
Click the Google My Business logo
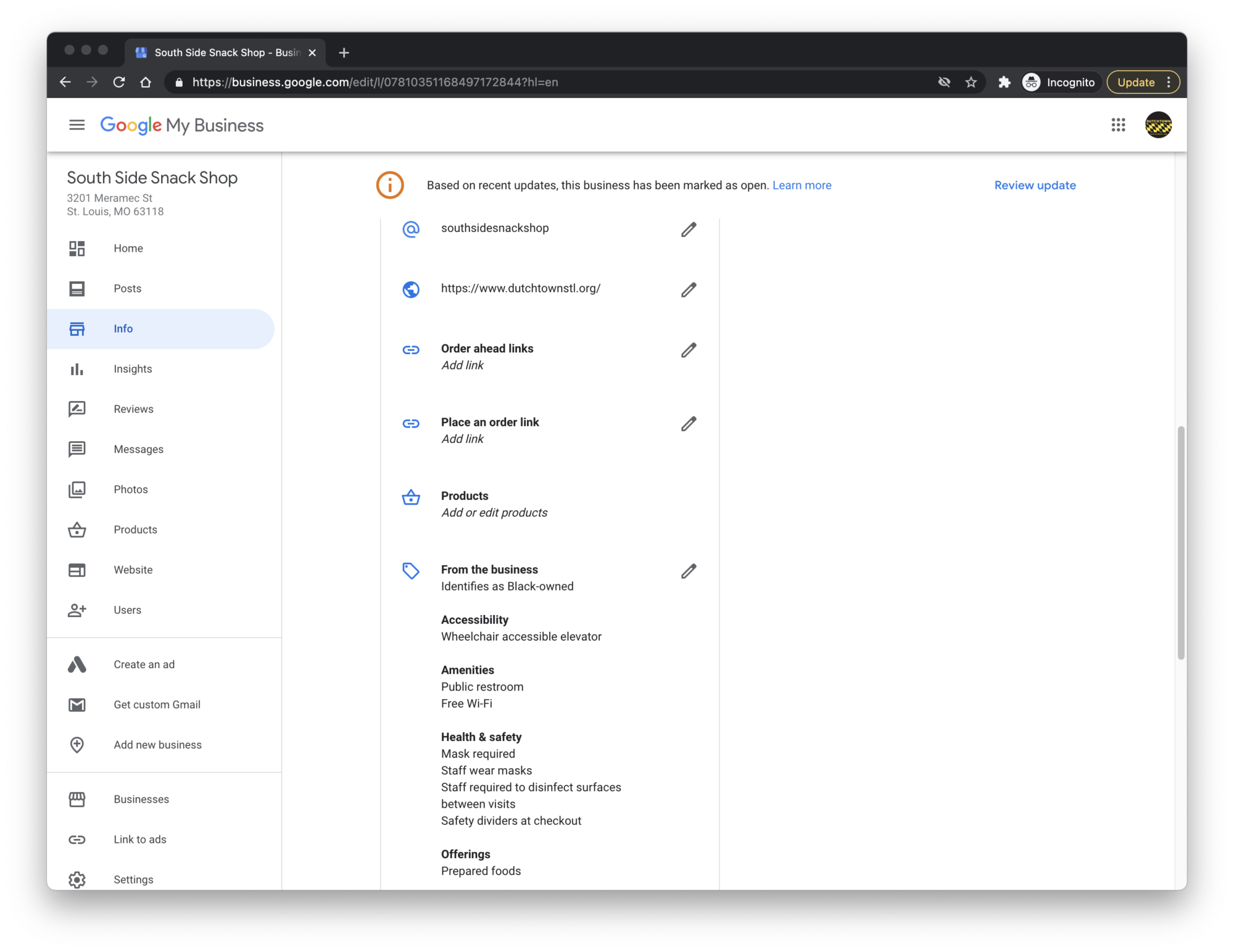pos(182,125)
